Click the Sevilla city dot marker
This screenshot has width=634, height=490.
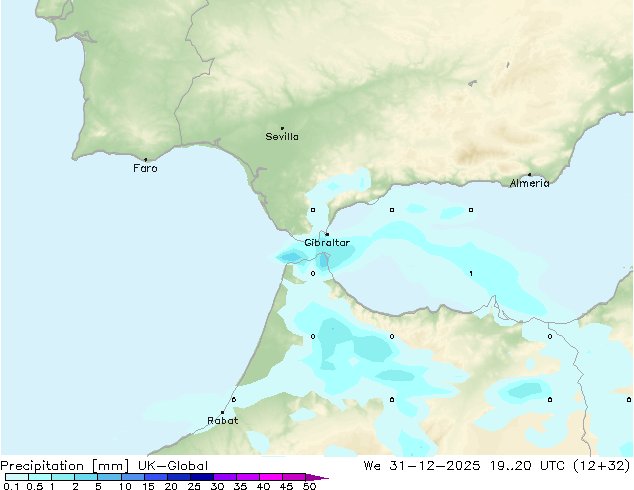[282, 128]
